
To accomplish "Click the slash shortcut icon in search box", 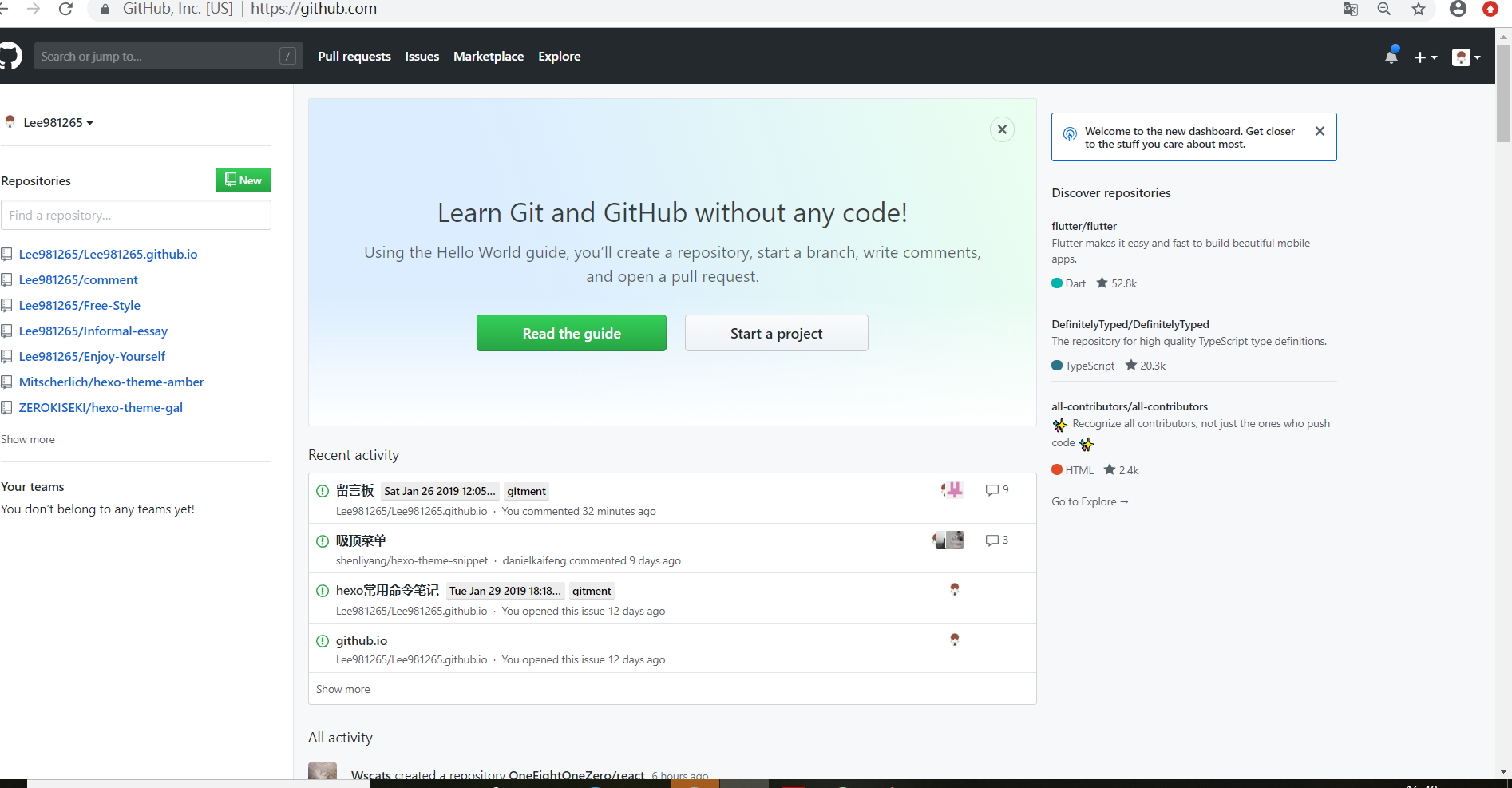I will [288, 56].
